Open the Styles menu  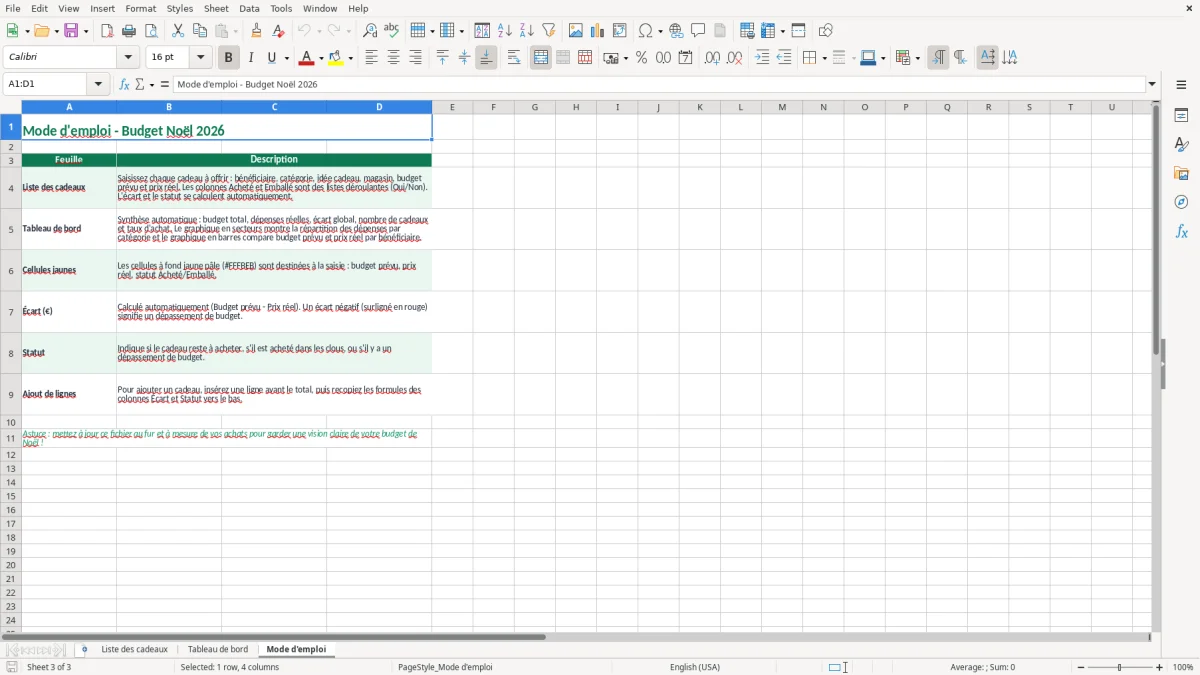180,8
